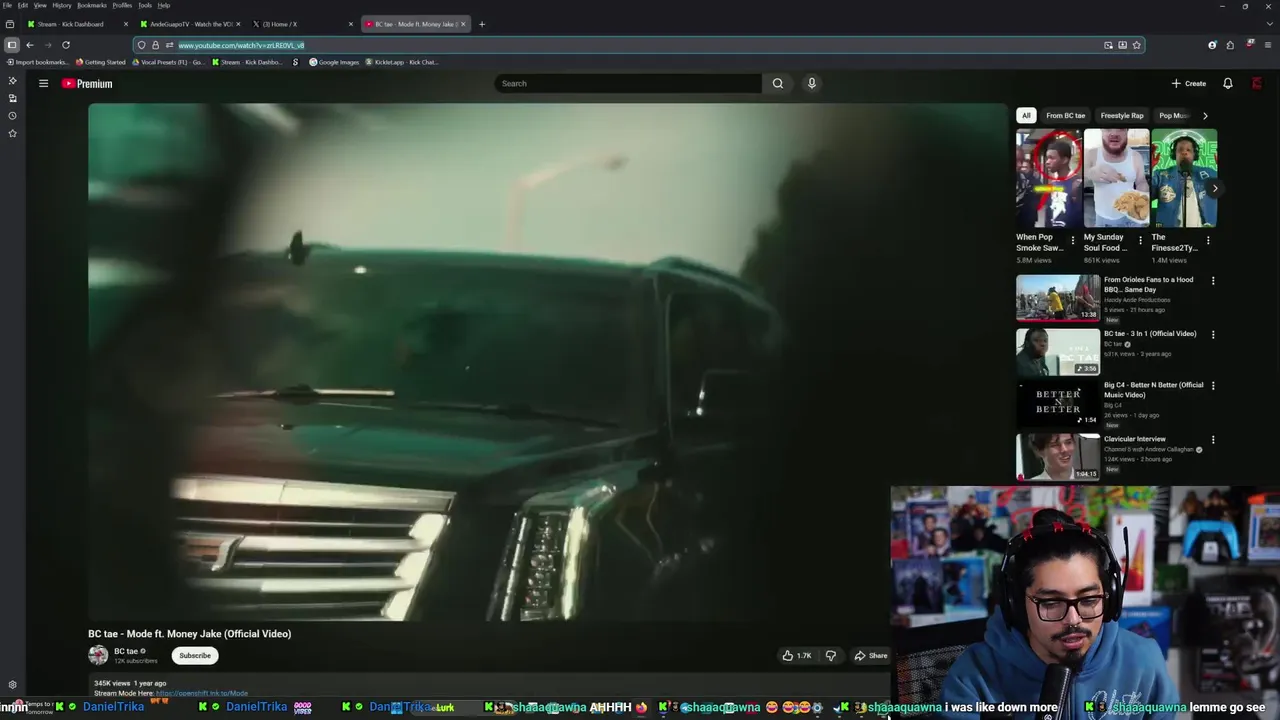Open the tracking protection shield icon
The width and height of the screenshot is (1280, 720).
[141, 45]
